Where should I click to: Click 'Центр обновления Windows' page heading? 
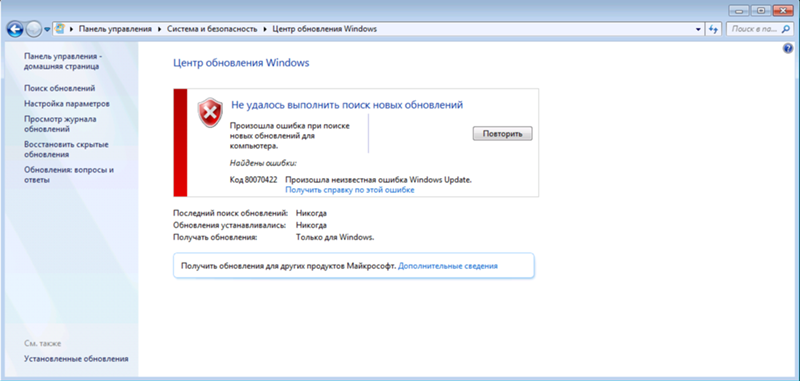(x=241, y=63)
